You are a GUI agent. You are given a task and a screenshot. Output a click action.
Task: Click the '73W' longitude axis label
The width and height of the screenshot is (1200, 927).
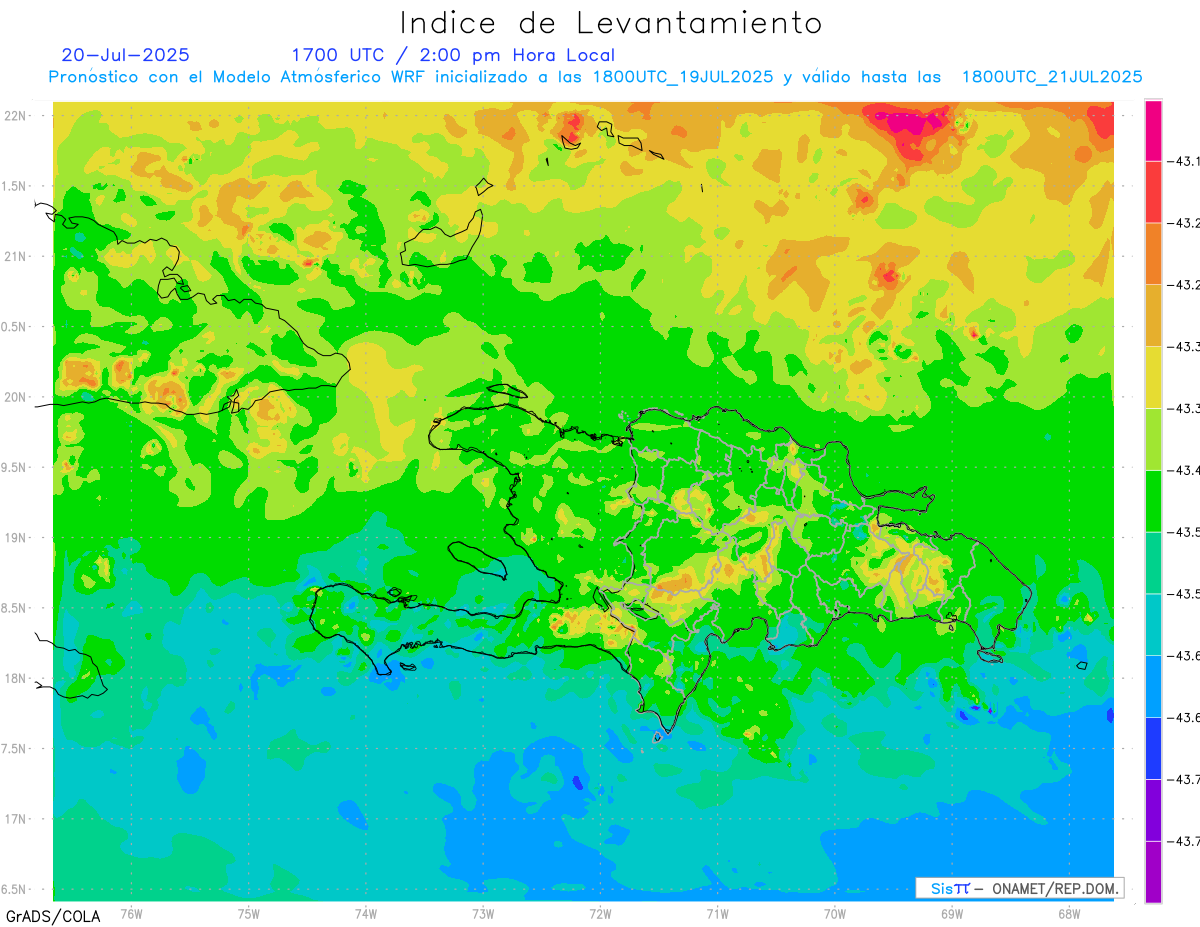pos(483,913)
